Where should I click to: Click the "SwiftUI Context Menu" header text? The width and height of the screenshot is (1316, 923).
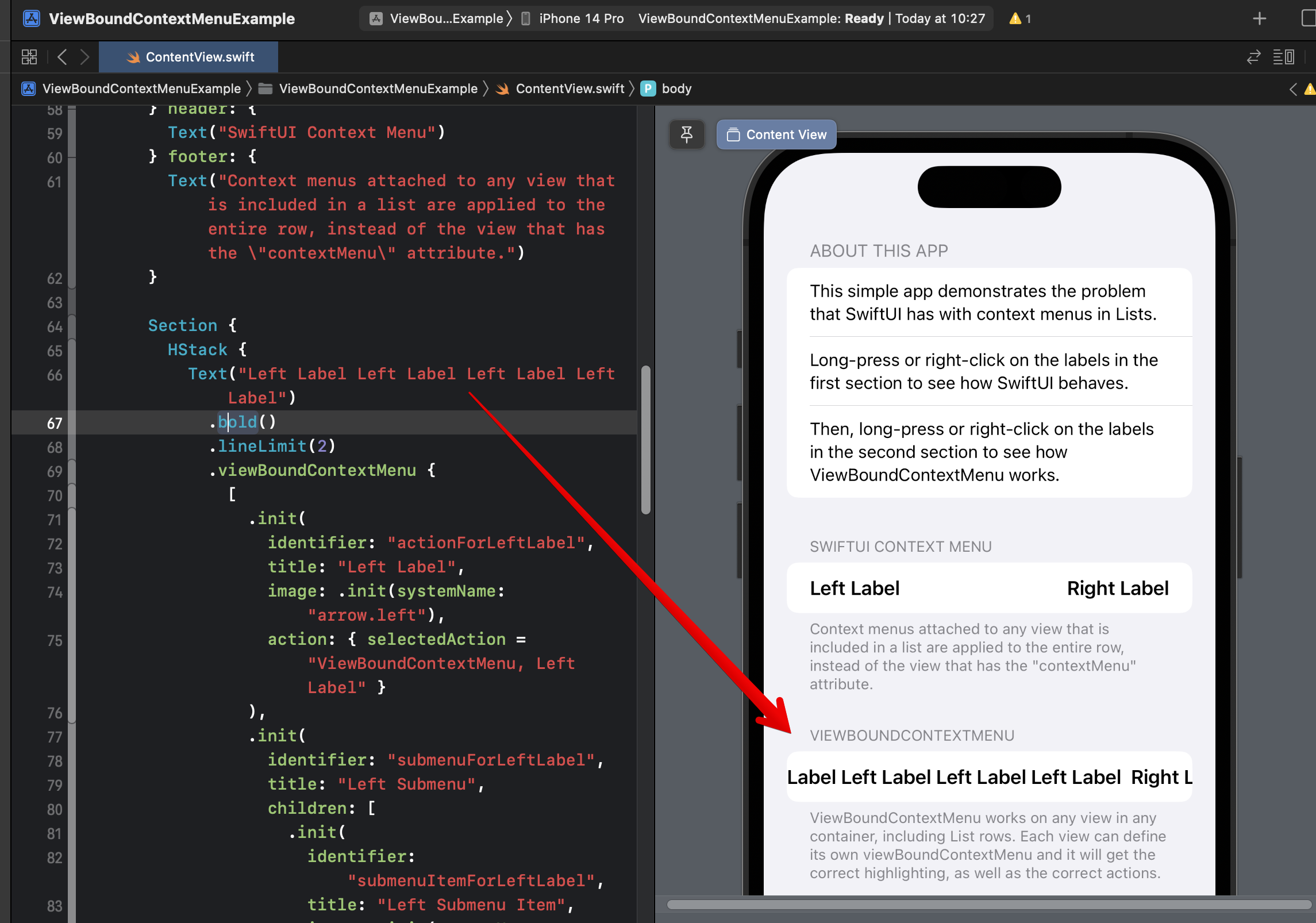coord(327,132)
